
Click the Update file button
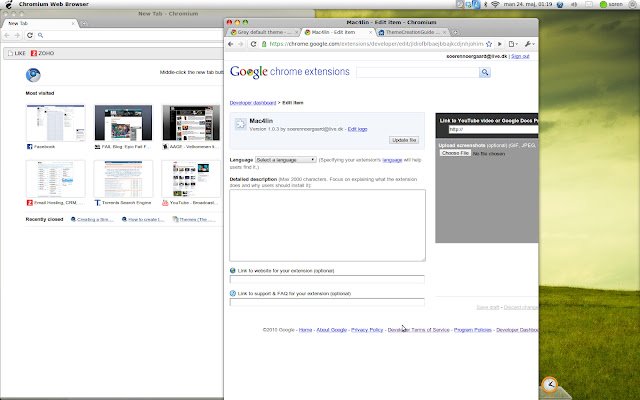click(x=404, y=140)
